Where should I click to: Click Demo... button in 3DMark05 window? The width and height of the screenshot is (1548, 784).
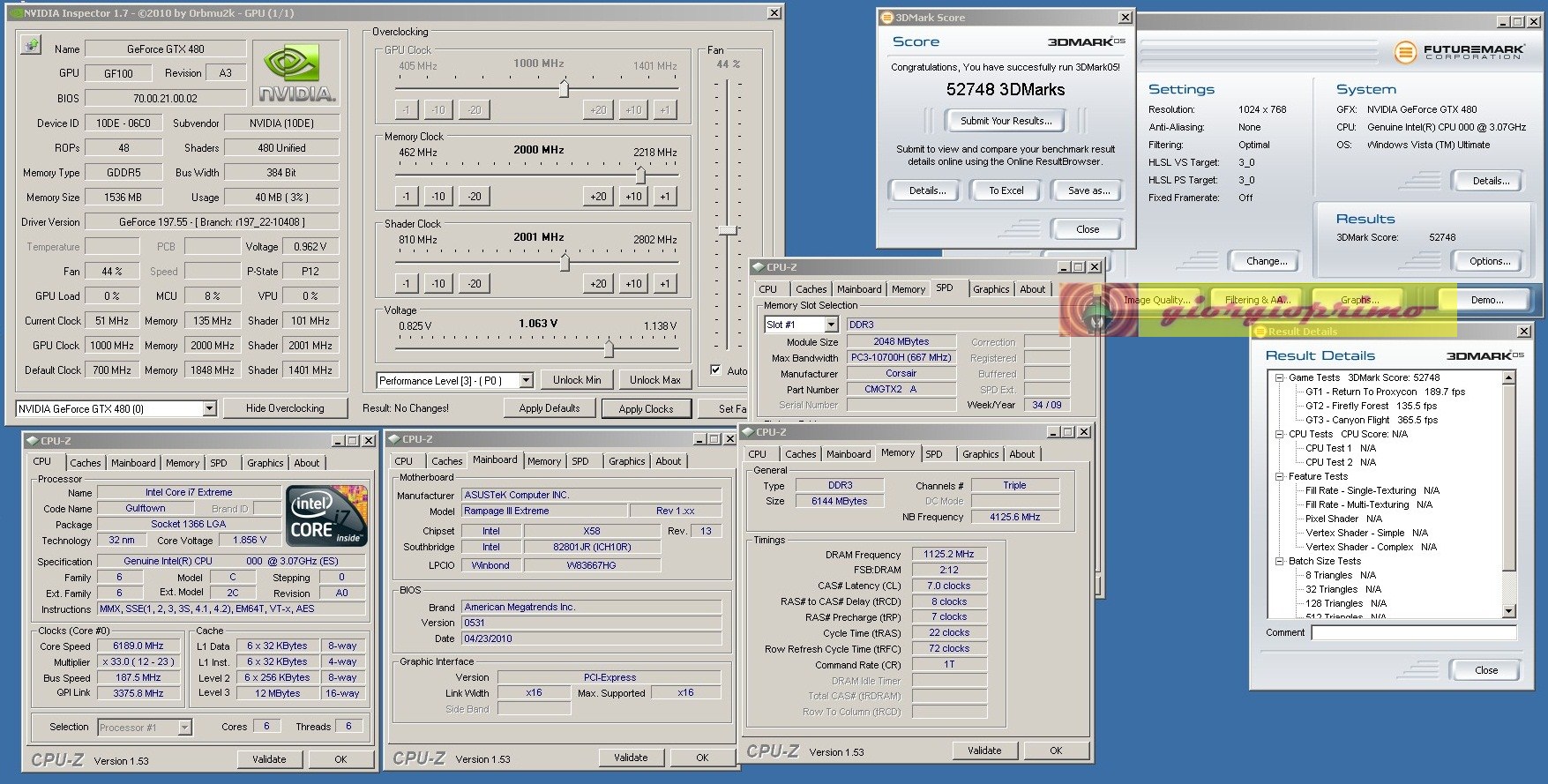point(1487,300)
